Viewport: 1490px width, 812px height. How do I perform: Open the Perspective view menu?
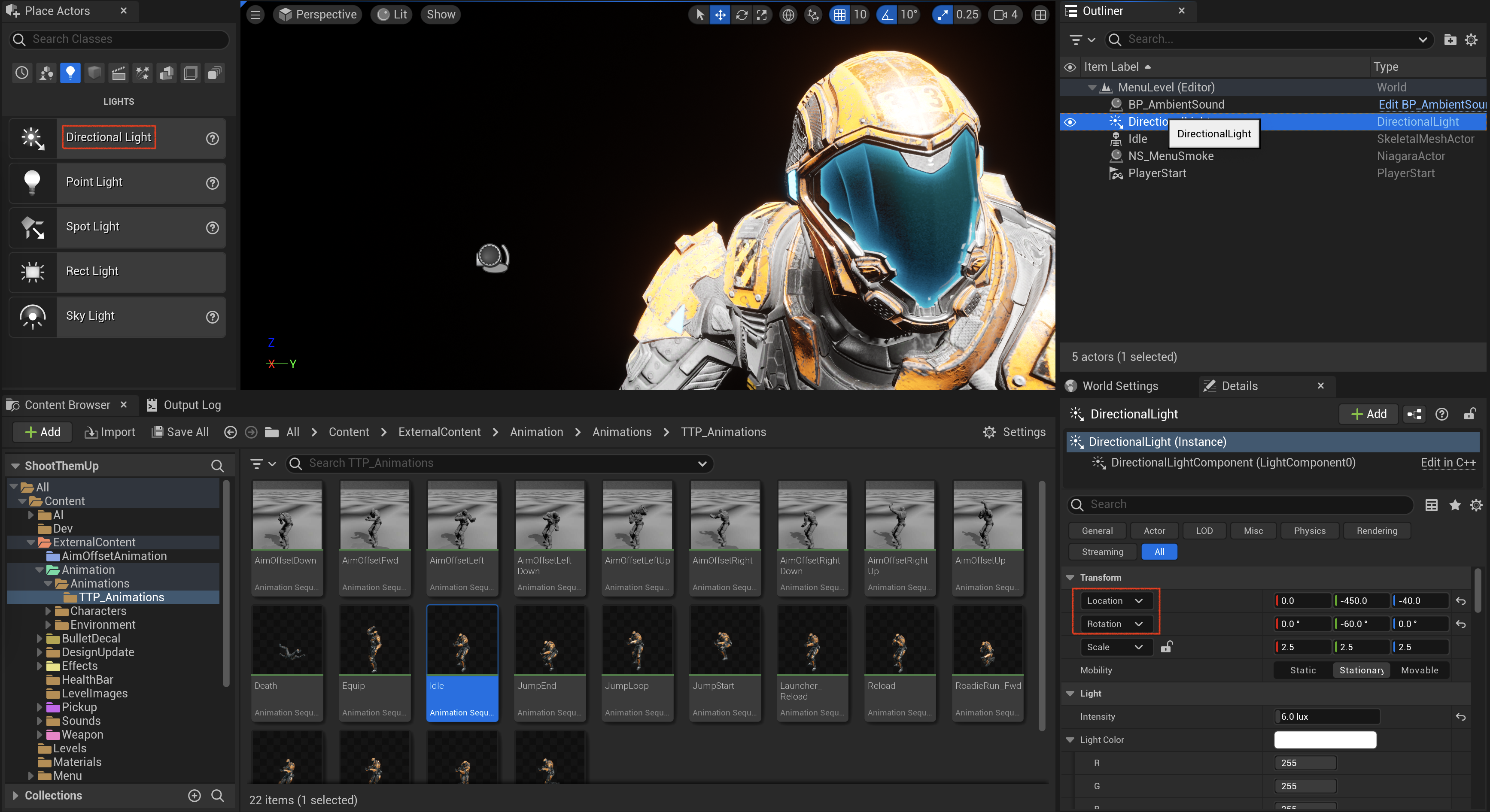(x=318, y=15)
